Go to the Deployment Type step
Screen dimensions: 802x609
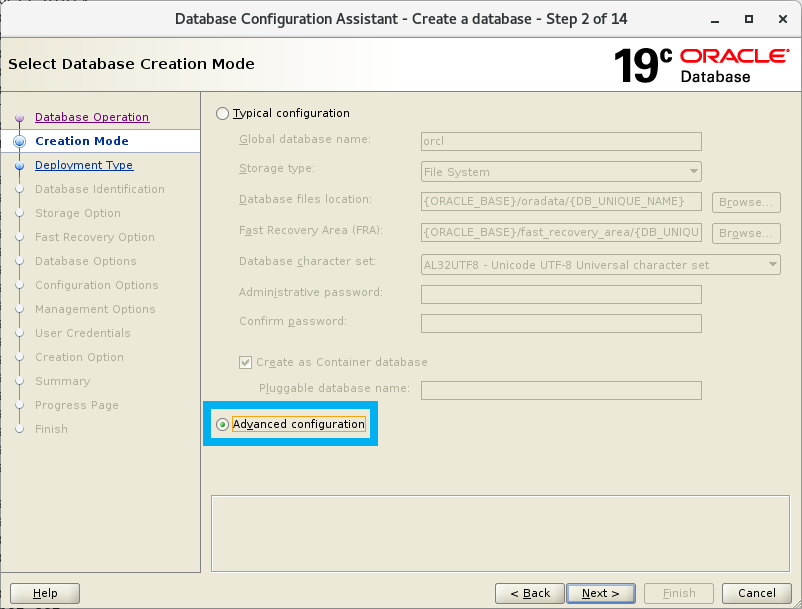84,165
